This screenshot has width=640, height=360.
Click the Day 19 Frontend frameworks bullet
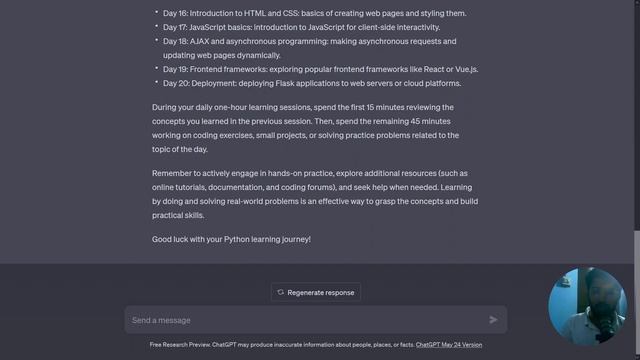tap(320, 69)
